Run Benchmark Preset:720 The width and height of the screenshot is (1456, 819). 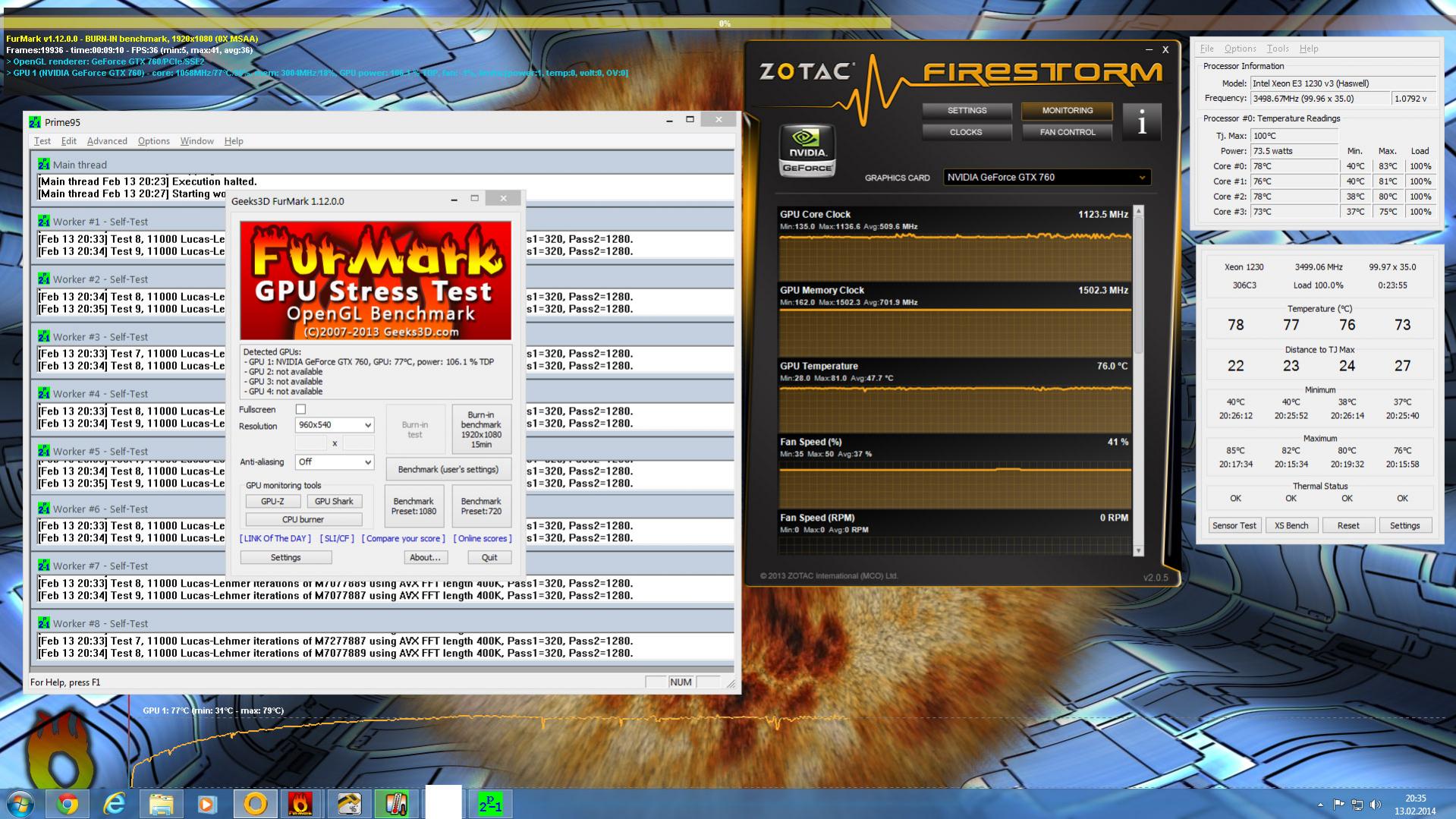point(481,506)
